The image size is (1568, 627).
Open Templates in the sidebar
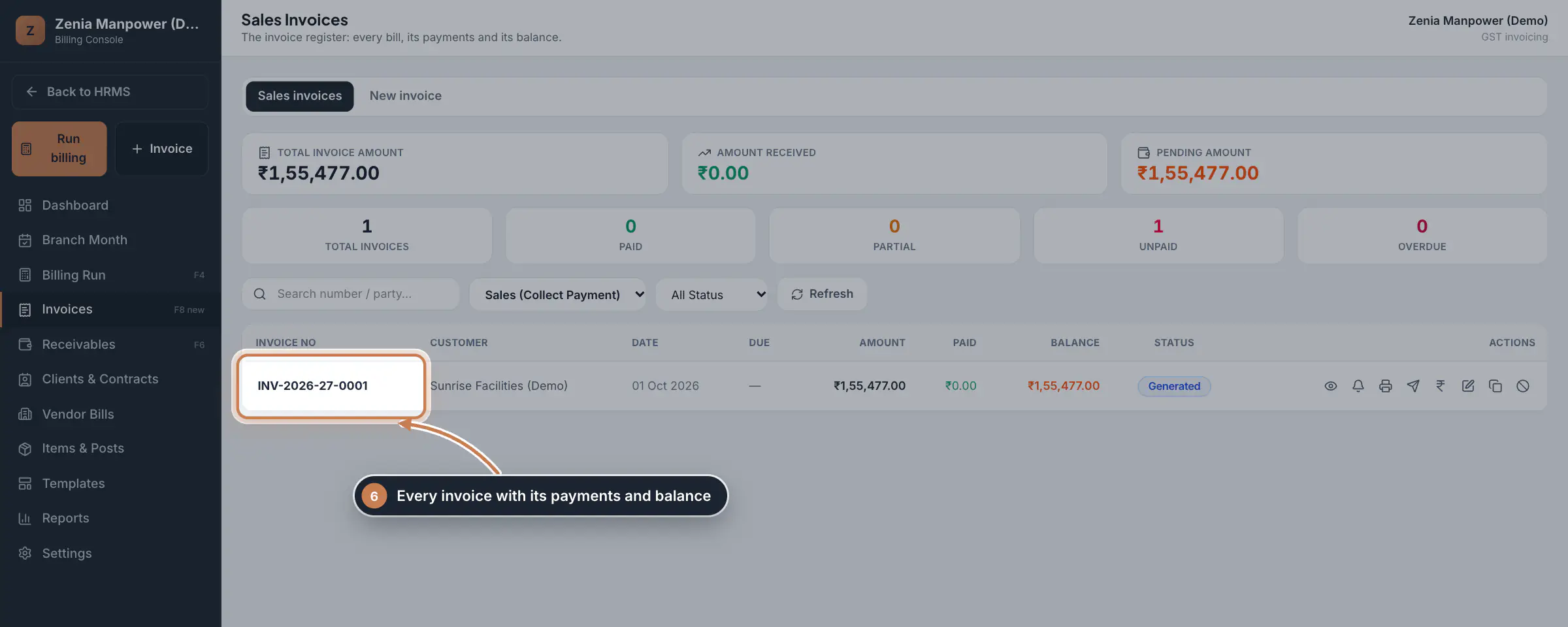pyautogui.click(x=110, y=483)
